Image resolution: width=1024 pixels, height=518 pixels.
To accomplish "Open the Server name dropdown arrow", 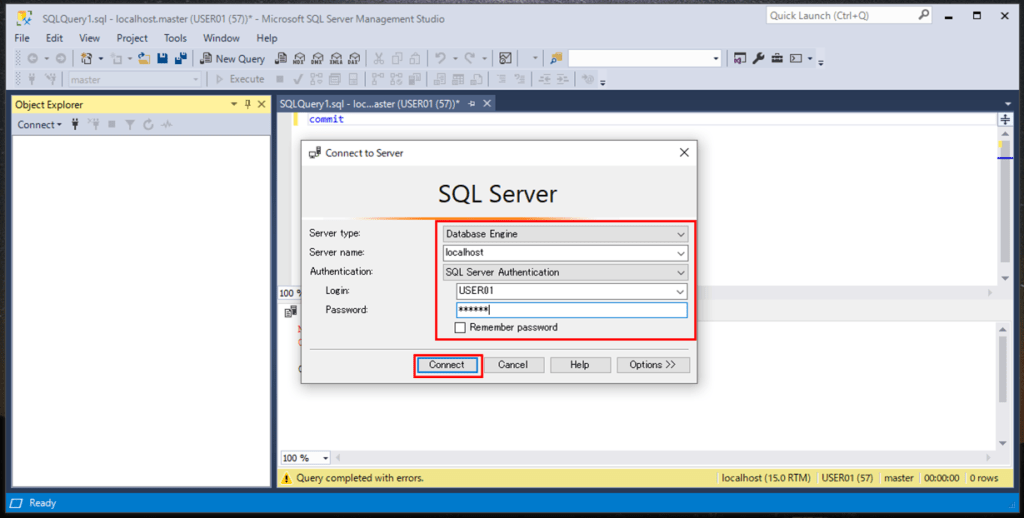I will tap(680, 253).
